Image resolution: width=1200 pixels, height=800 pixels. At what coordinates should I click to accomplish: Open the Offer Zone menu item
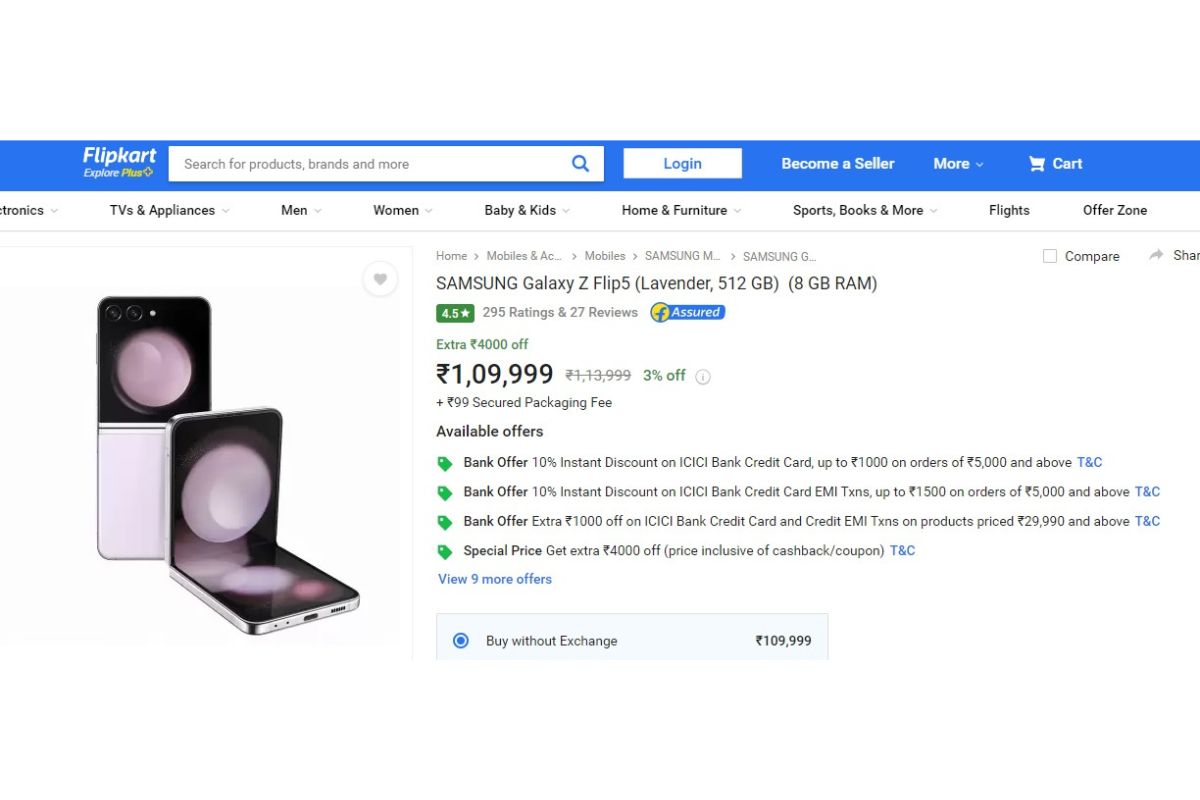pos(1115,210)
